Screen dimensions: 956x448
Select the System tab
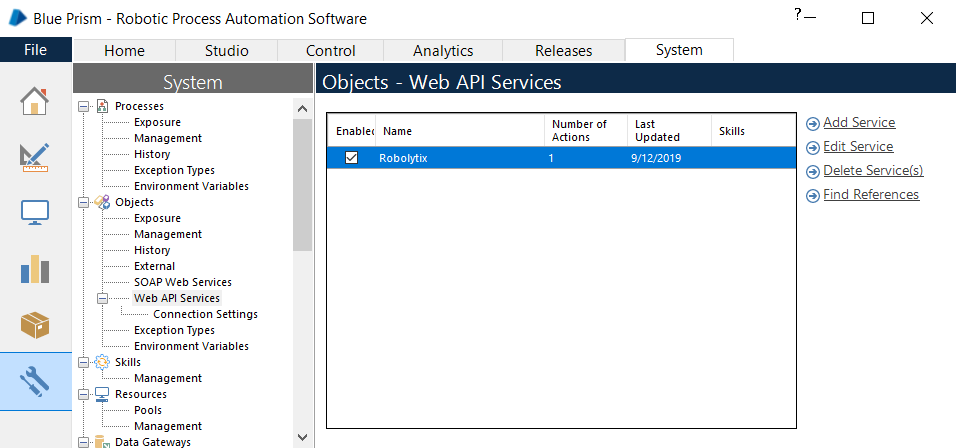tap(679, 50)
